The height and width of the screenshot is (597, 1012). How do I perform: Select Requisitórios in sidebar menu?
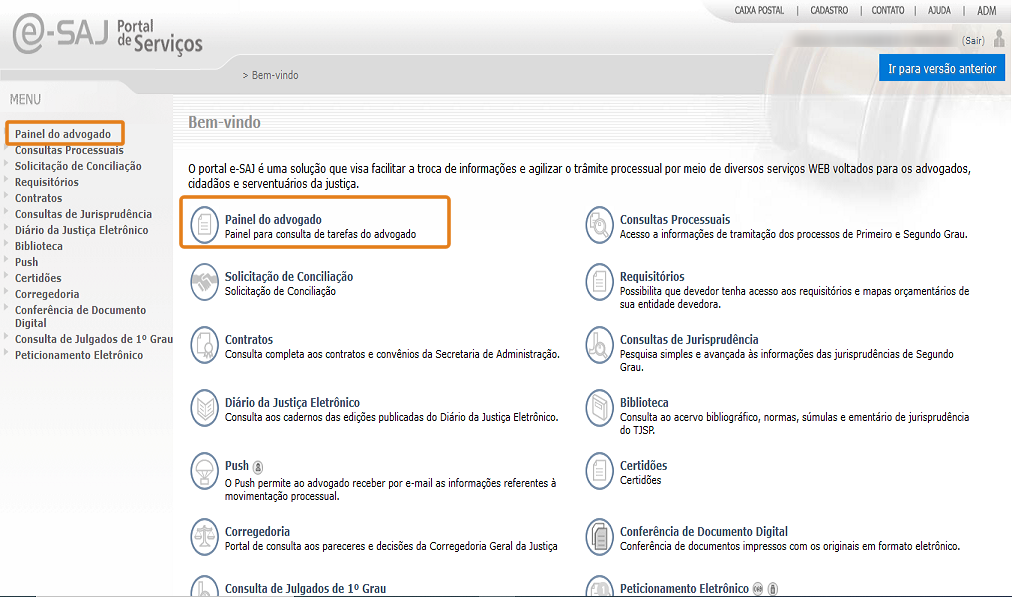coord(46,182)
